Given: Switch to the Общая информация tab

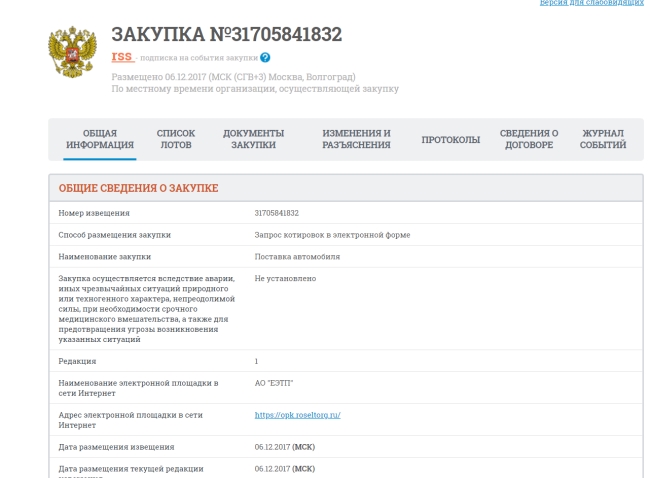Looking at the screenshot, I should (100, 139).
